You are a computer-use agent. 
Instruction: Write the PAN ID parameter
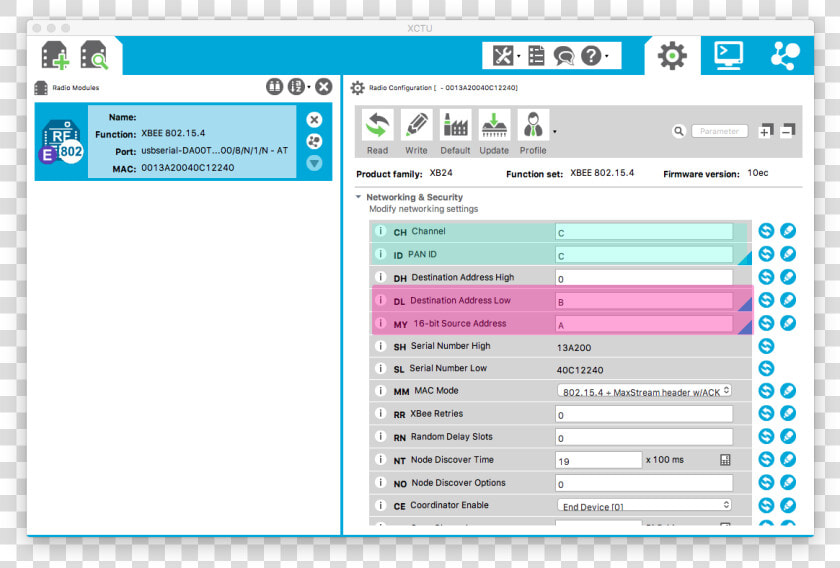coord(788,254)
